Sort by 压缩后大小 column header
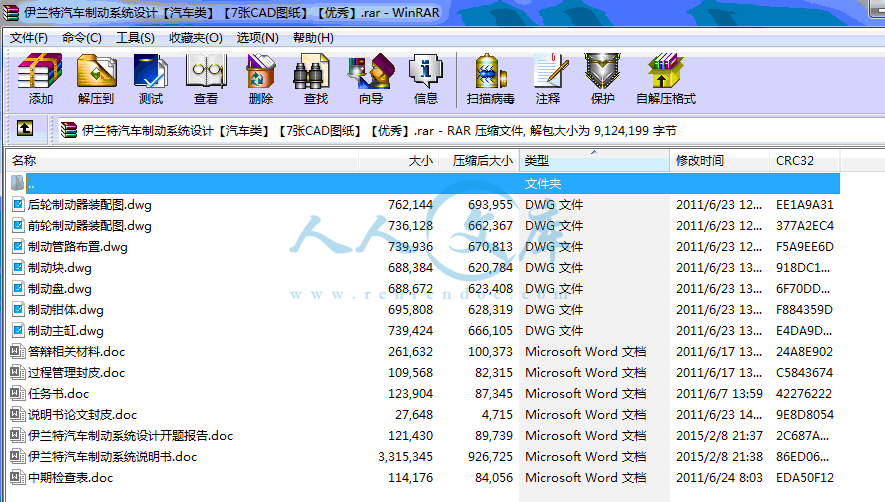This screenshot has width=885, height=502. click(479, 161)
